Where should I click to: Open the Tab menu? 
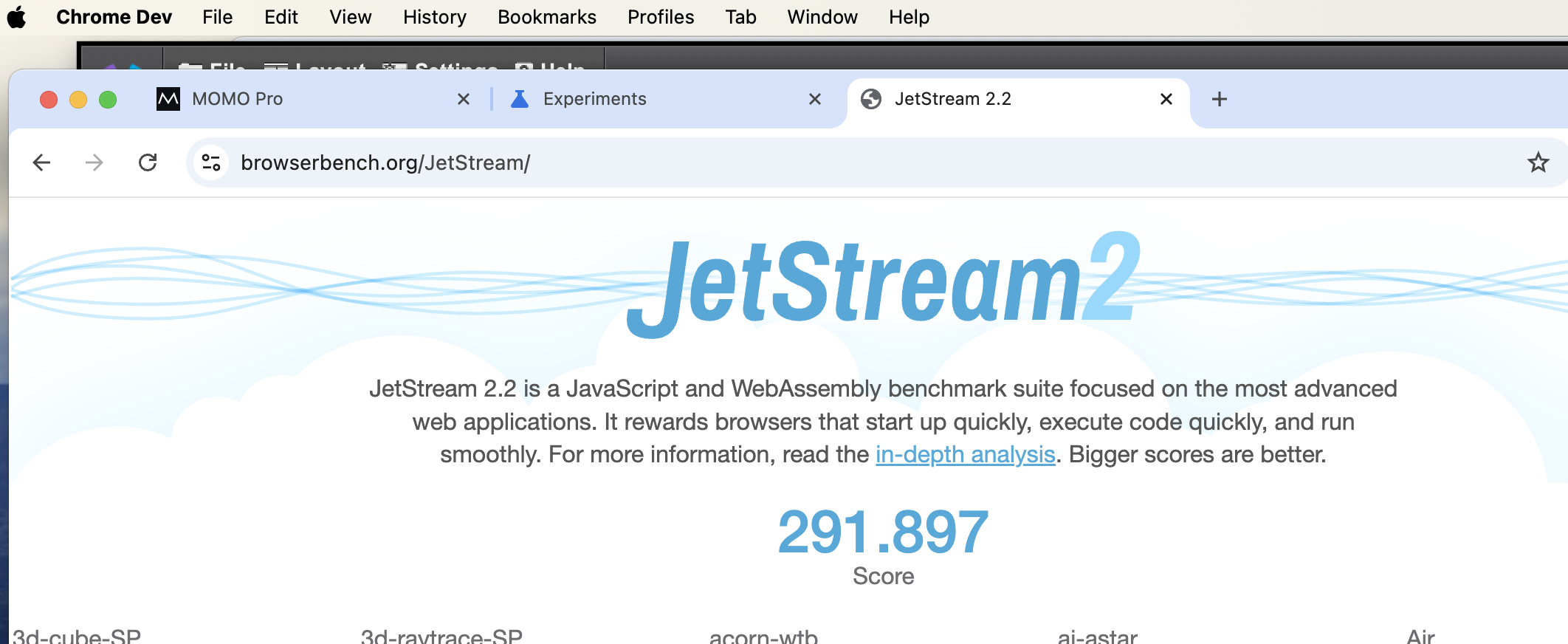740,17
